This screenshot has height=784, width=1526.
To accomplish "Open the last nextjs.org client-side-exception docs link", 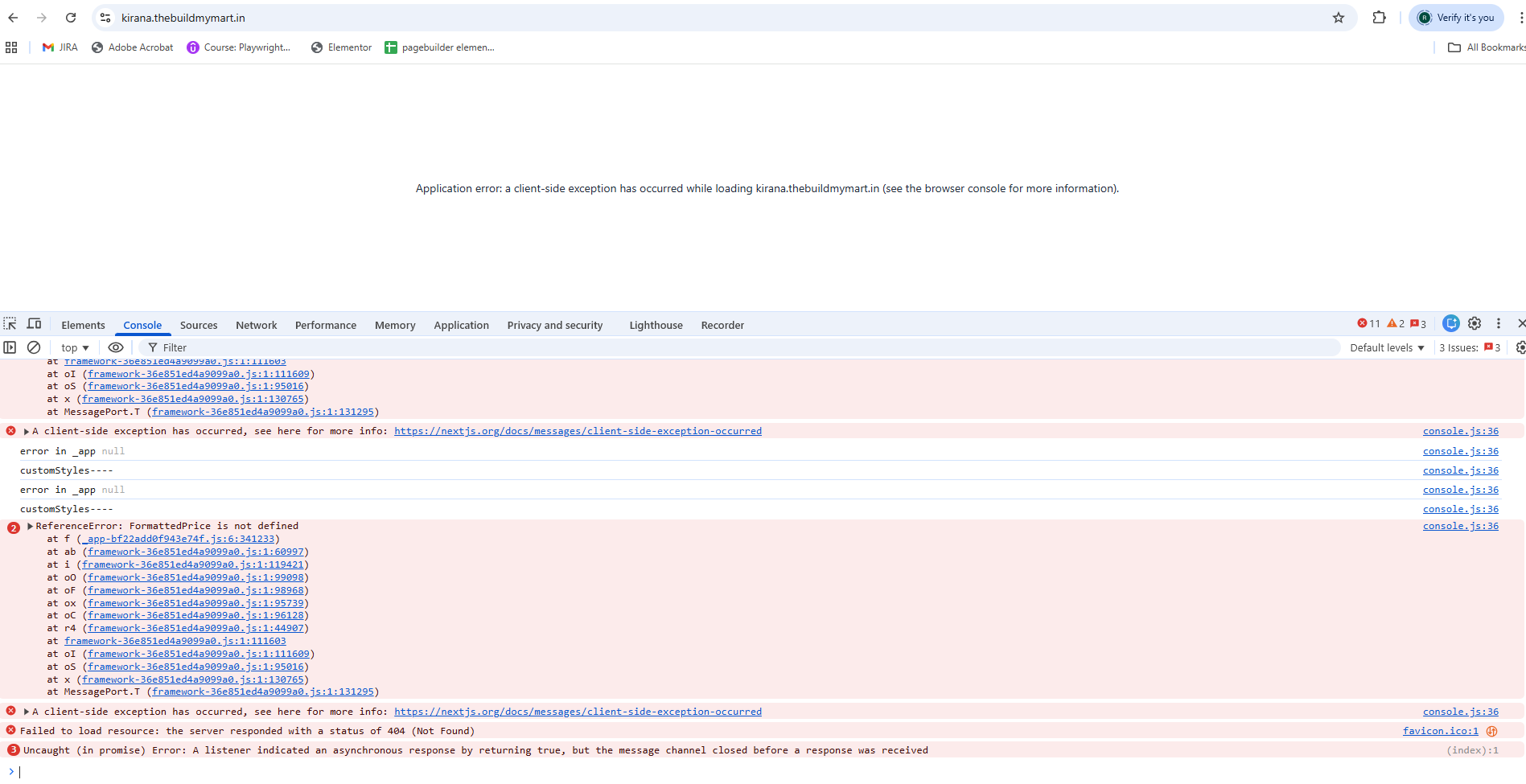I will 578,712.
